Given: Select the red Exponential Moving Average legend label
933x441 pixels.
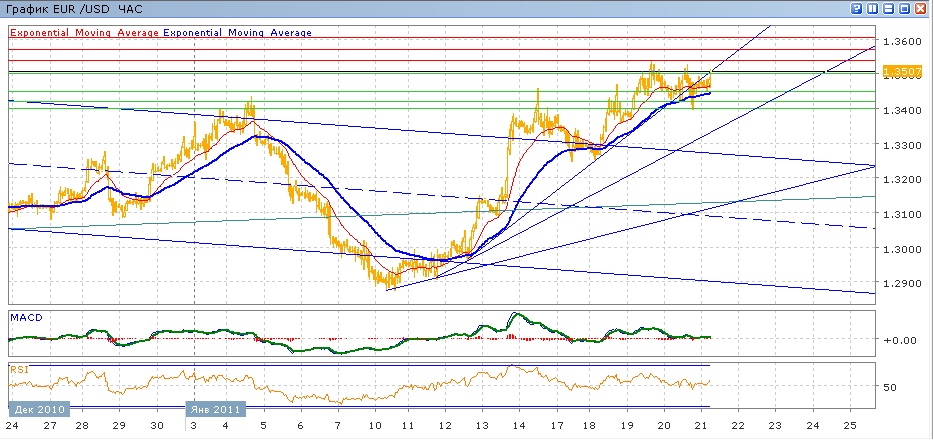Looking at the screenshot, I should (x=84, y=33).
